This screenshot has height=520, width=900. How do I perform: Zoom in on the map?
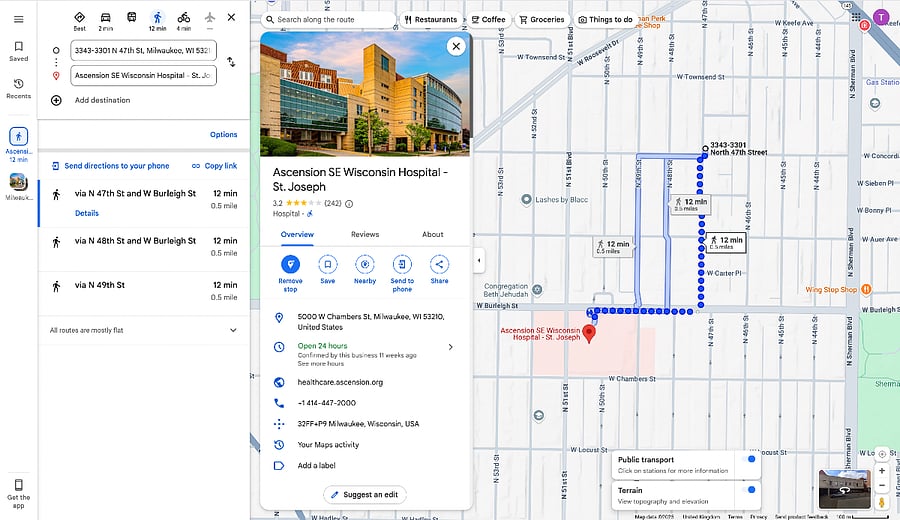(x=882, y=471)
